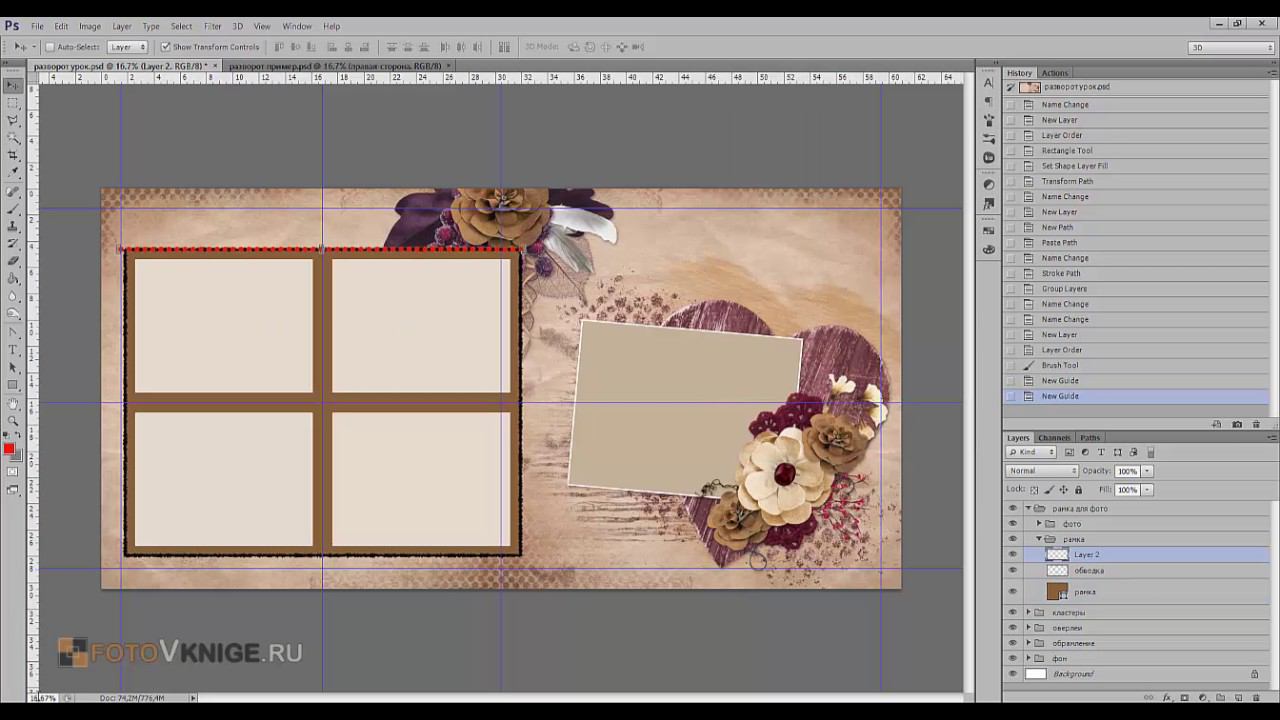
Task: Activate the Hand tool
Action: pyautogui.click(x=13, y=403)
